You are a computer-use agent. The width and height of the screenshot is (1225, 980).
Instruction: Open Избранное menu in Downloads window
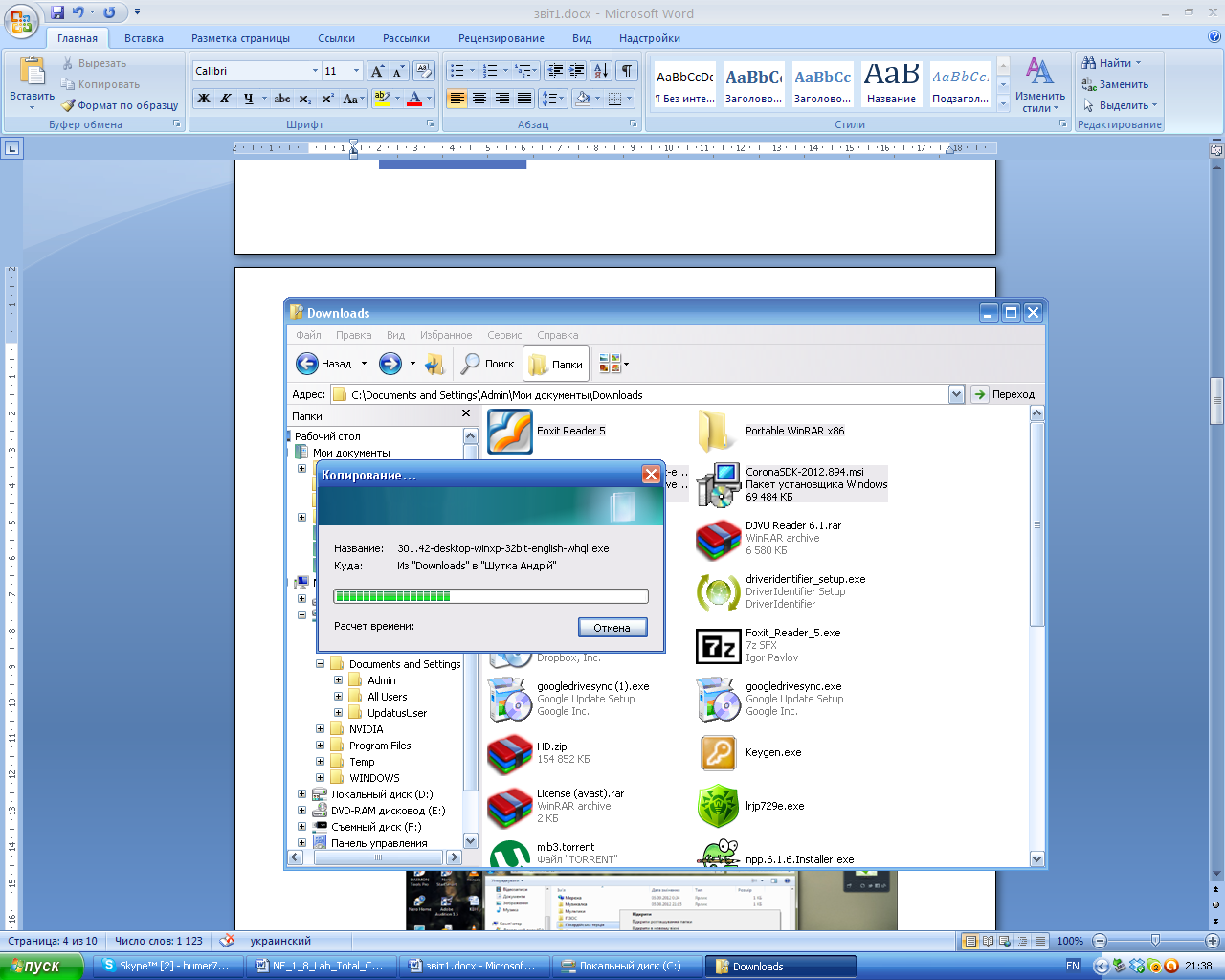pyautogui.click(x=445, y=335)
